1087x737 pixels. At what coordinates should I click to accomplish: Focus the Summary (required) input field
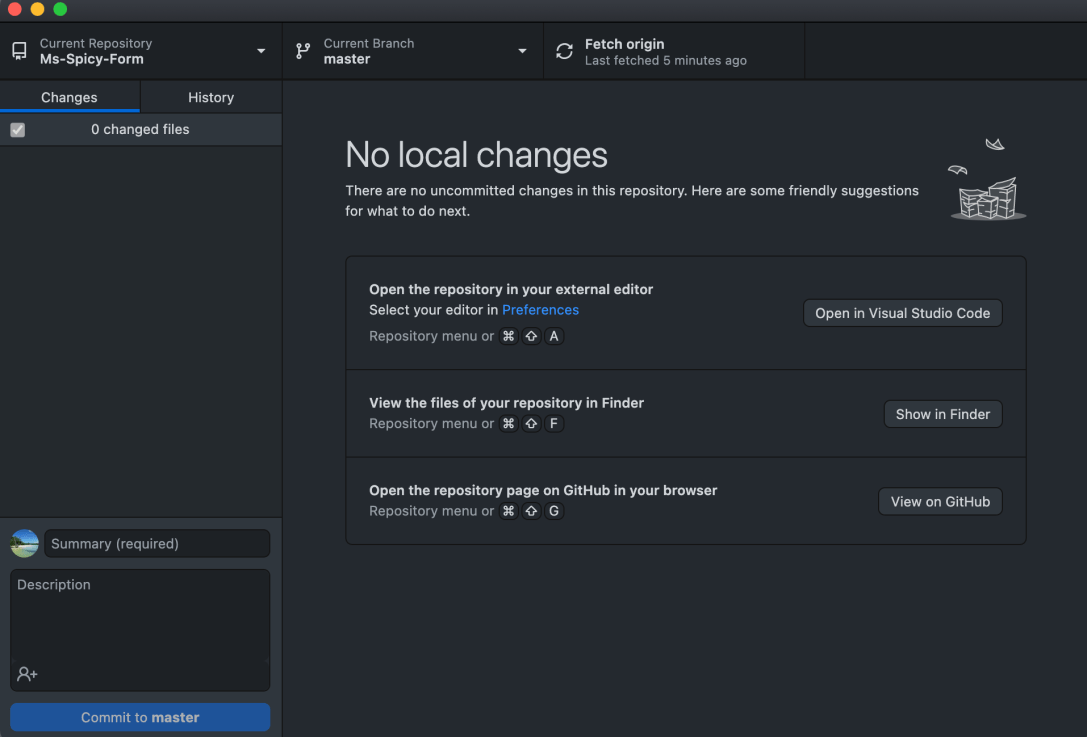tap(157, 544)
